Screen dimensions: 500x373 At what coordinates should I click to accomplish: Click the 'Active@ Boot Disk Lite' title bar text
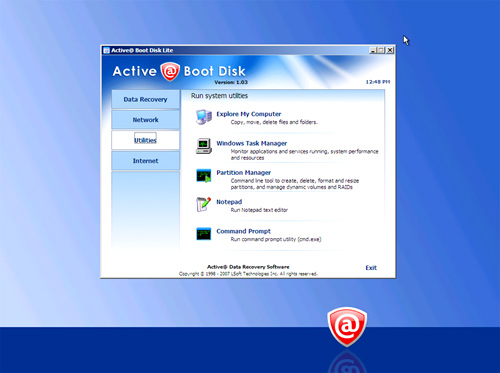coord(142,50)
